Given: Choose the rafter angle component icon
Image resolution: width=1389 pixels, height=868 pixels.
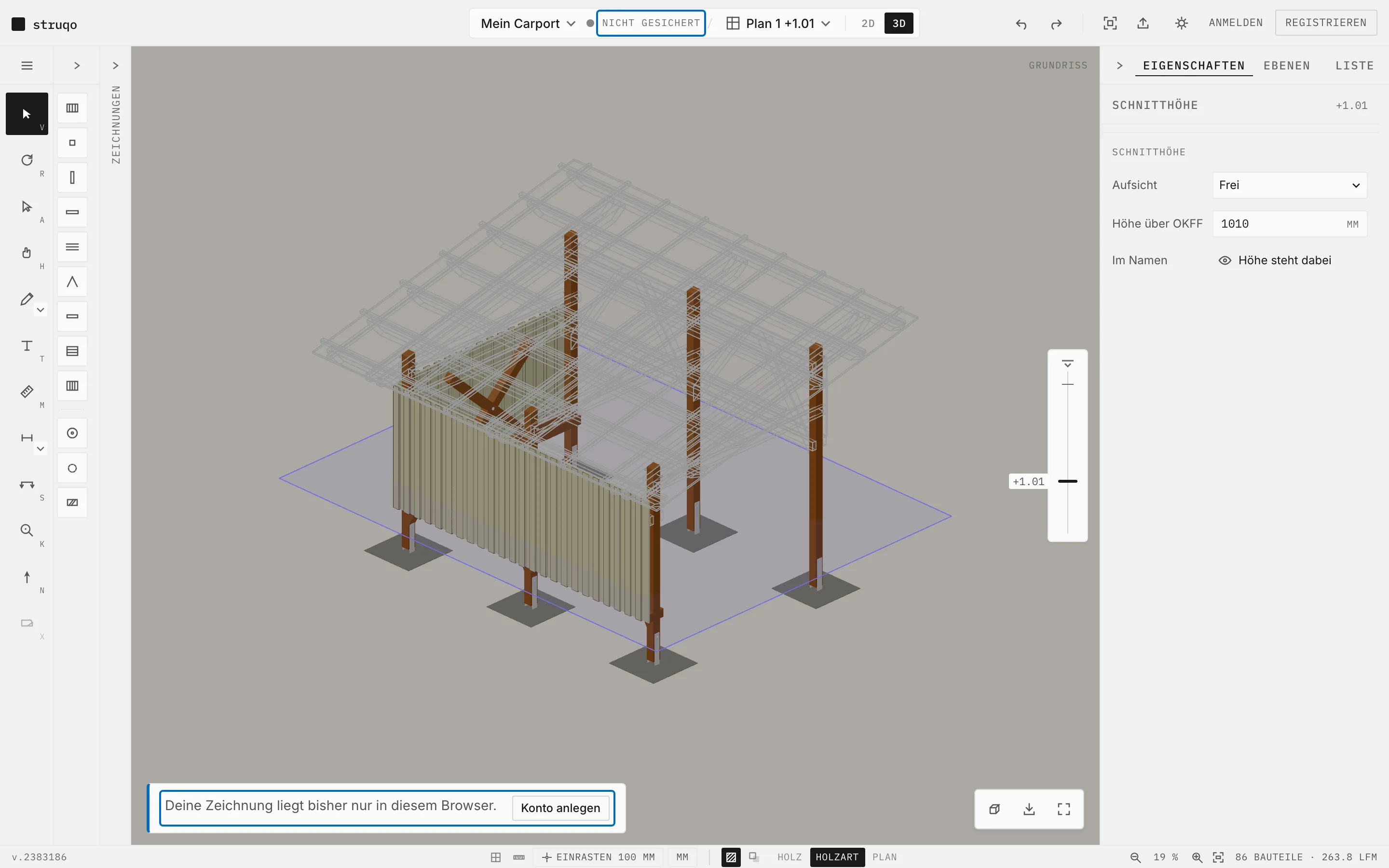Looking at the screenshot, I should [x=72, y=282].
